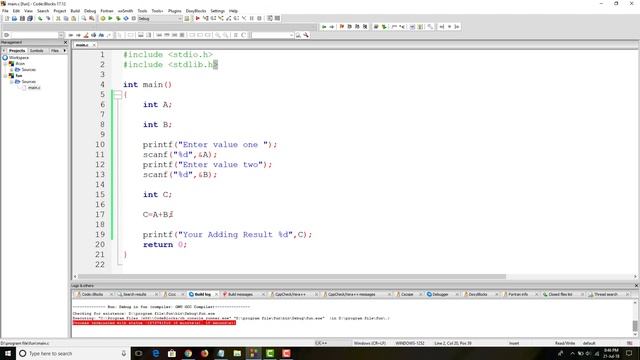640x360 pixels.
Task: Click the Break debugger pause icon
Action: click(251, 18)
